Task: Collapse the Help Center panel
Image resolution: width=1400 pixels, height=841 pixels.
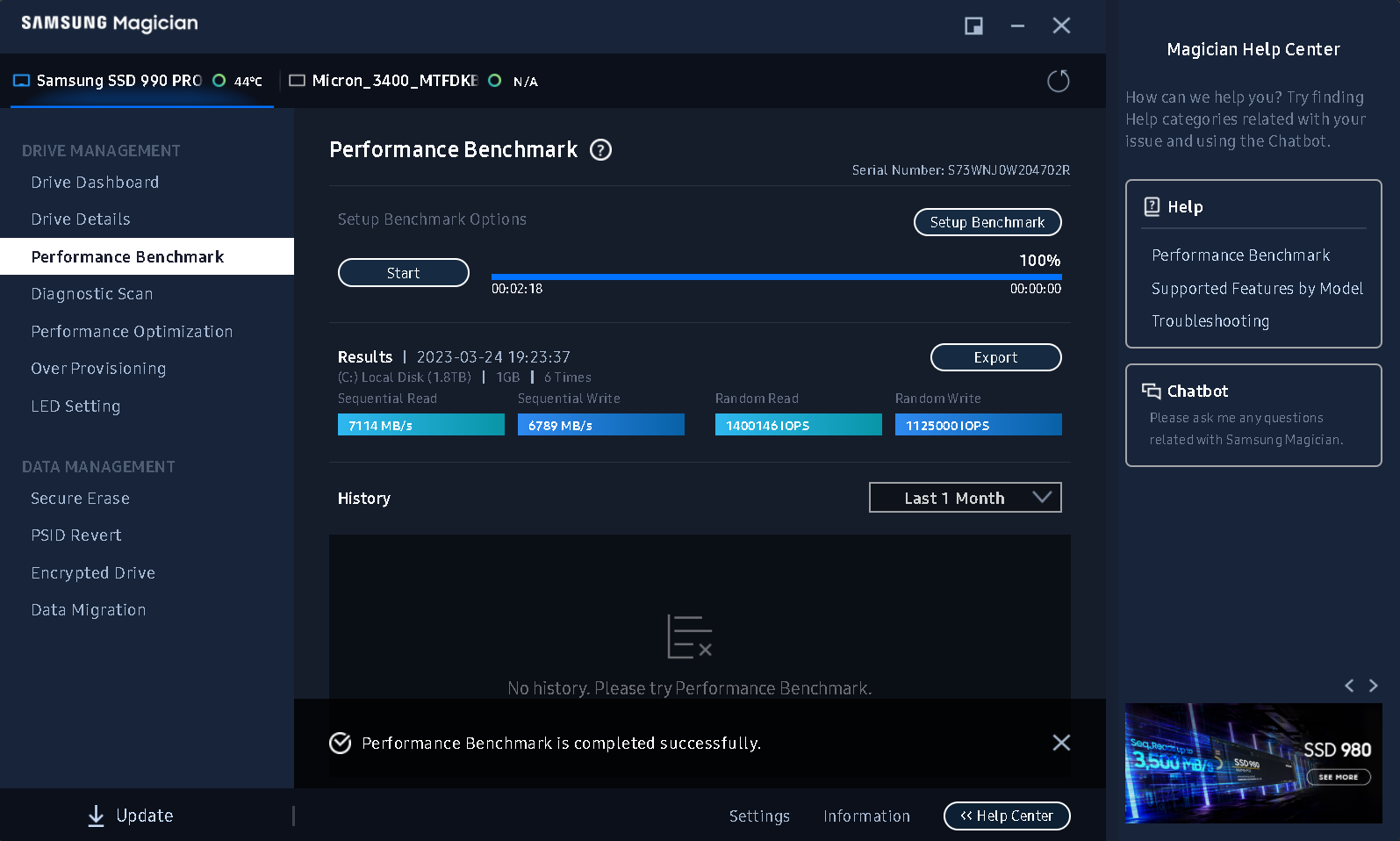Action: coord(1007,816)
